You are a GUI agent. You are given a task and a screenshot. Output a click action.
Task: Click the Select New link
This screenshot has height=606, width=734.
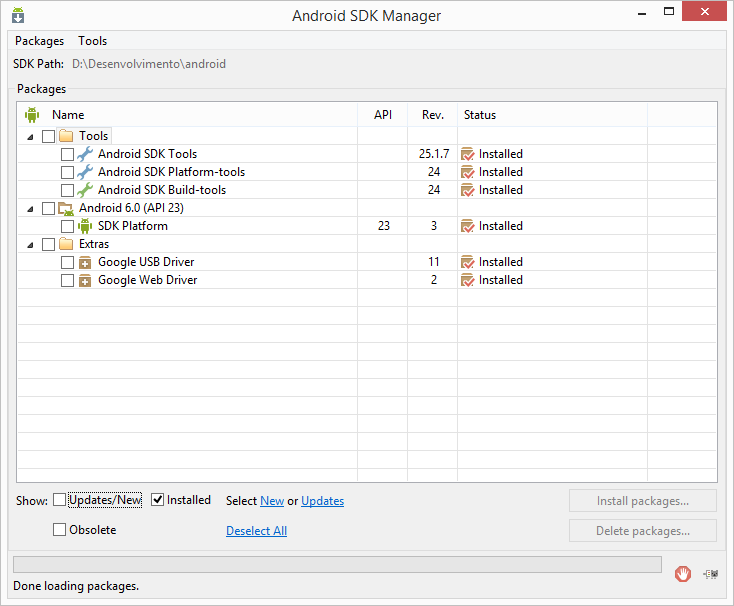tap(271, 501)
